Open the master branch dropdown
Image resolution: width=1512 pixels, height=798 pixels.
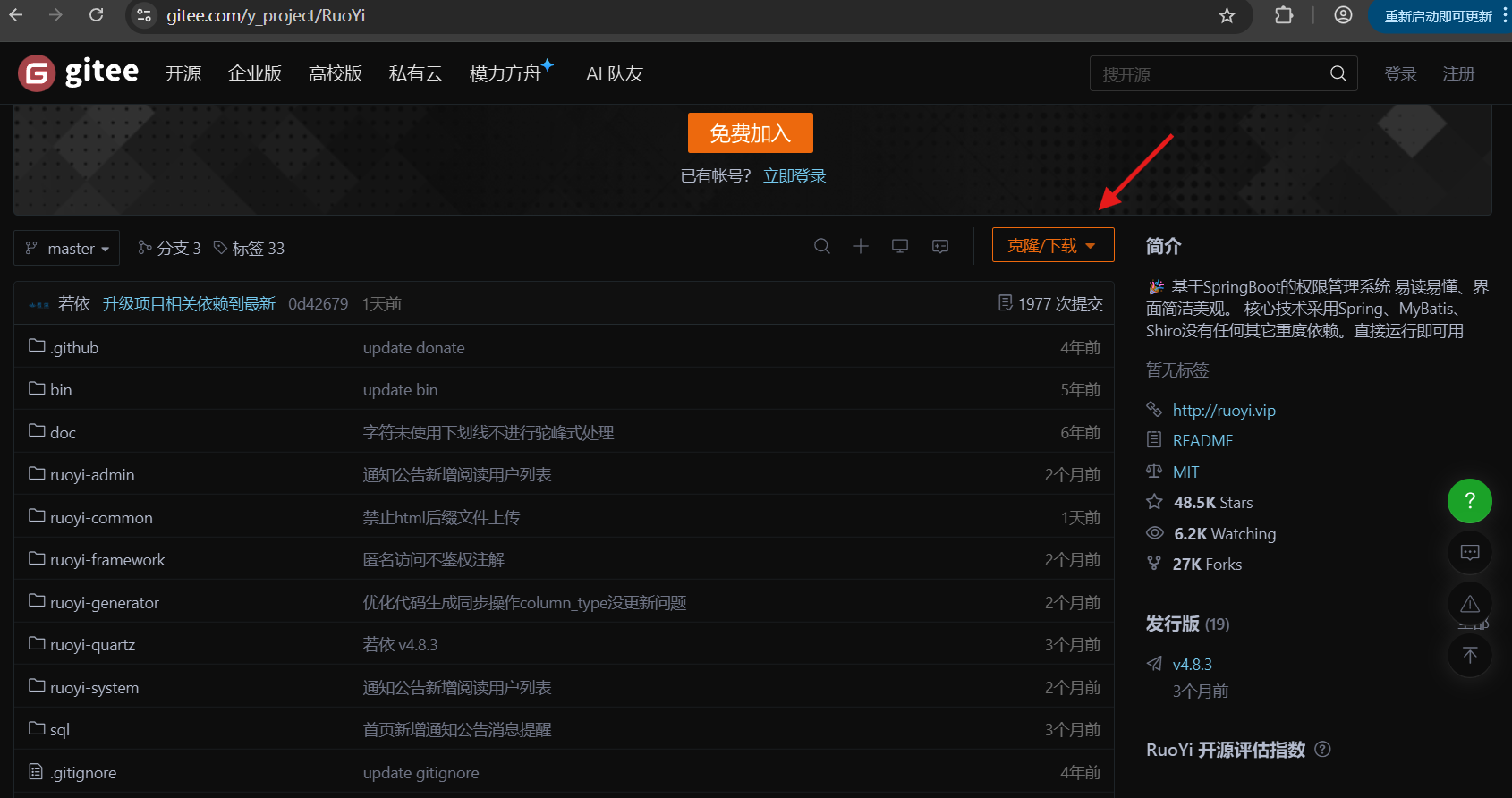pos(67,248)
